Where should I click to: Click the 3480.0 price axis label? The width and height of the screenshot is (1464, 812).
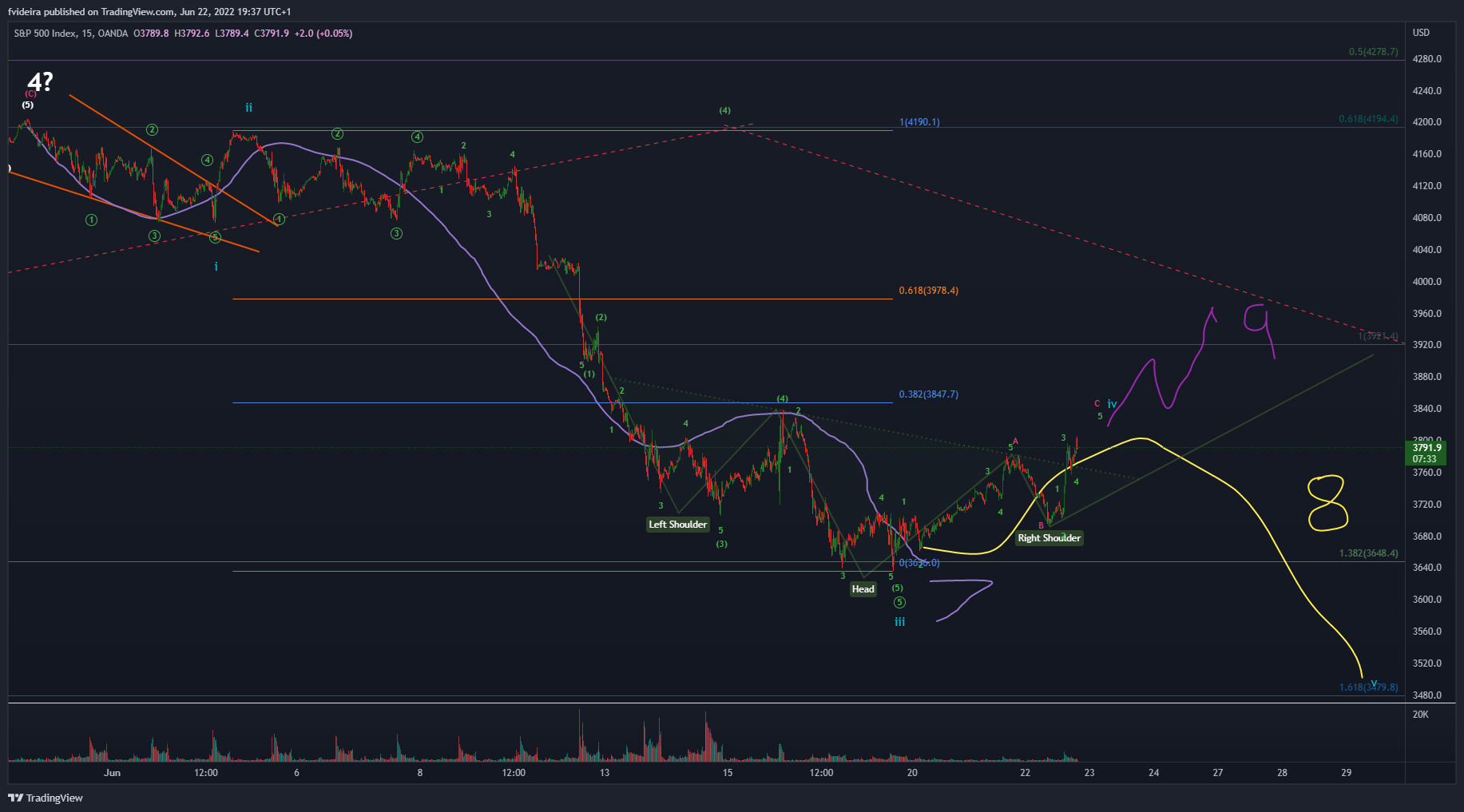click(x=1426, y=695)
